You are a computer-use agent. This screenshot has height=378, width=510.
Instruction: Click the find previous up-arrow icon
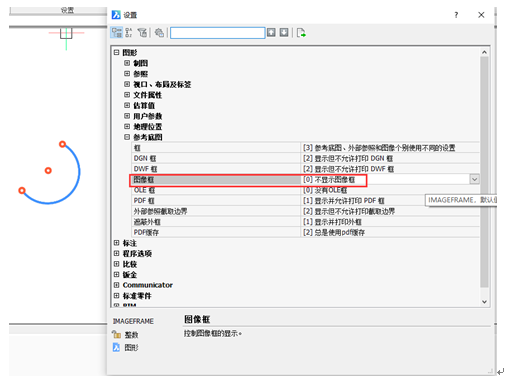tap(271, 32)
